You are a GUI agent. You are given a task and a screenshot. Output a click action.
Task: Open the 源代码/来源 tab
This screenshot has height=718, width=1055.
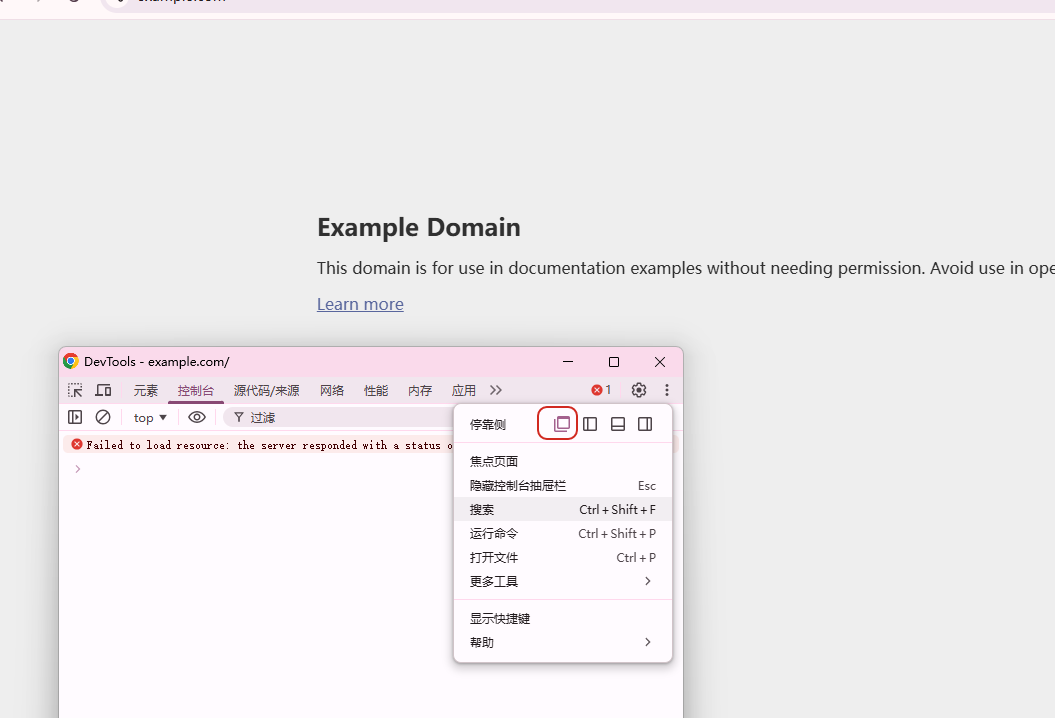pyautogui.click(x=266, y=390)
